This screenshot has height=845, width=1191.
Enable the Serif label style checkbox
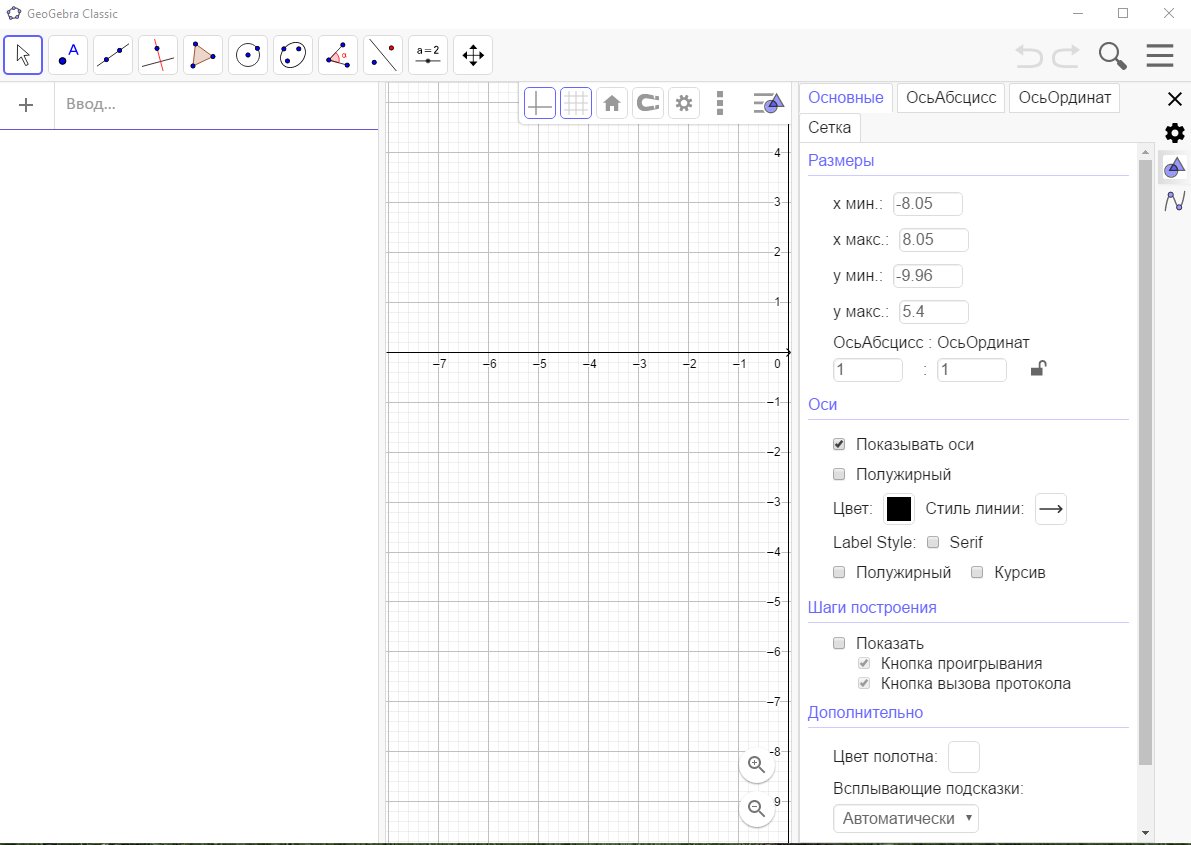pyautogui.click(x=933, y=542)
